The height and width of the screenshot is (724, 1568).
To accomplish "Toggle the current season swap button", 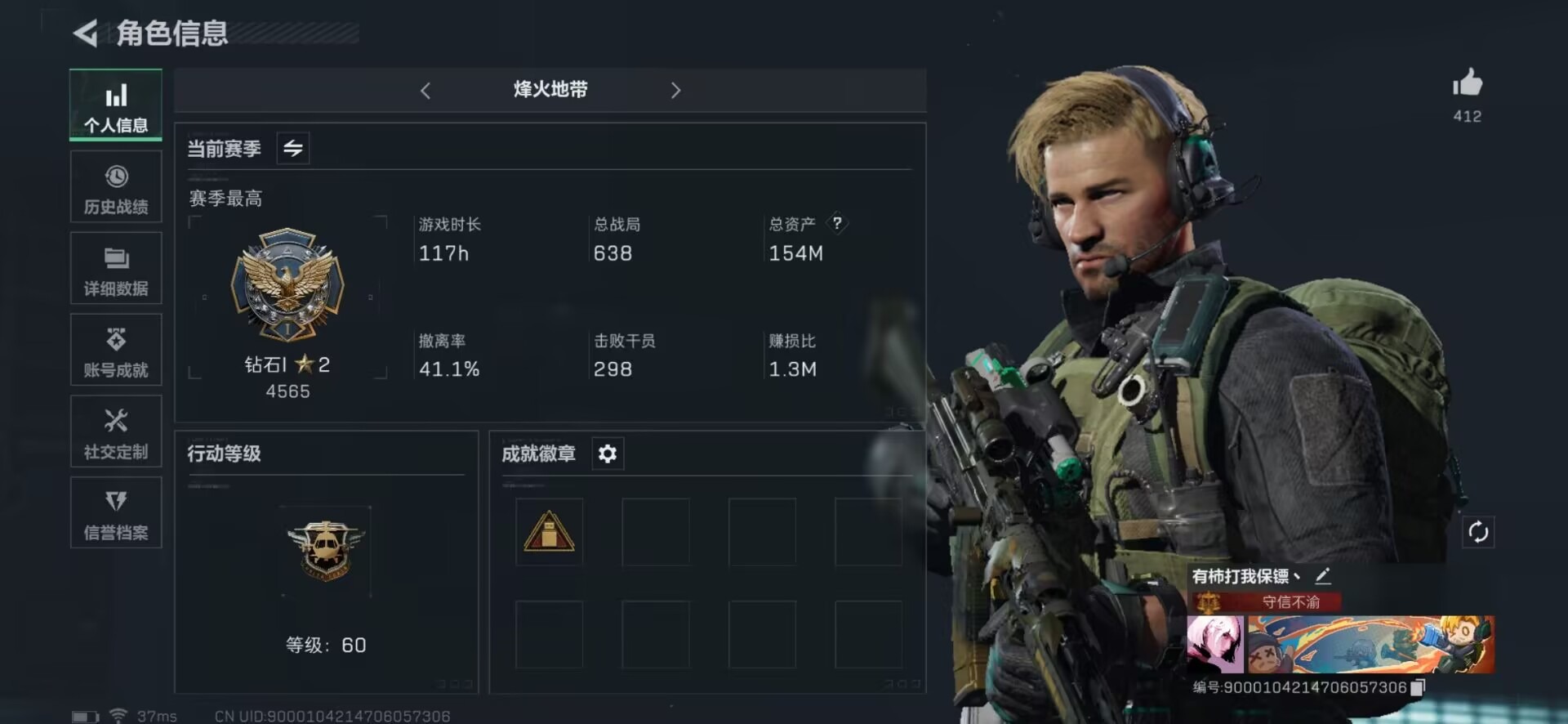I will point(292,148).
